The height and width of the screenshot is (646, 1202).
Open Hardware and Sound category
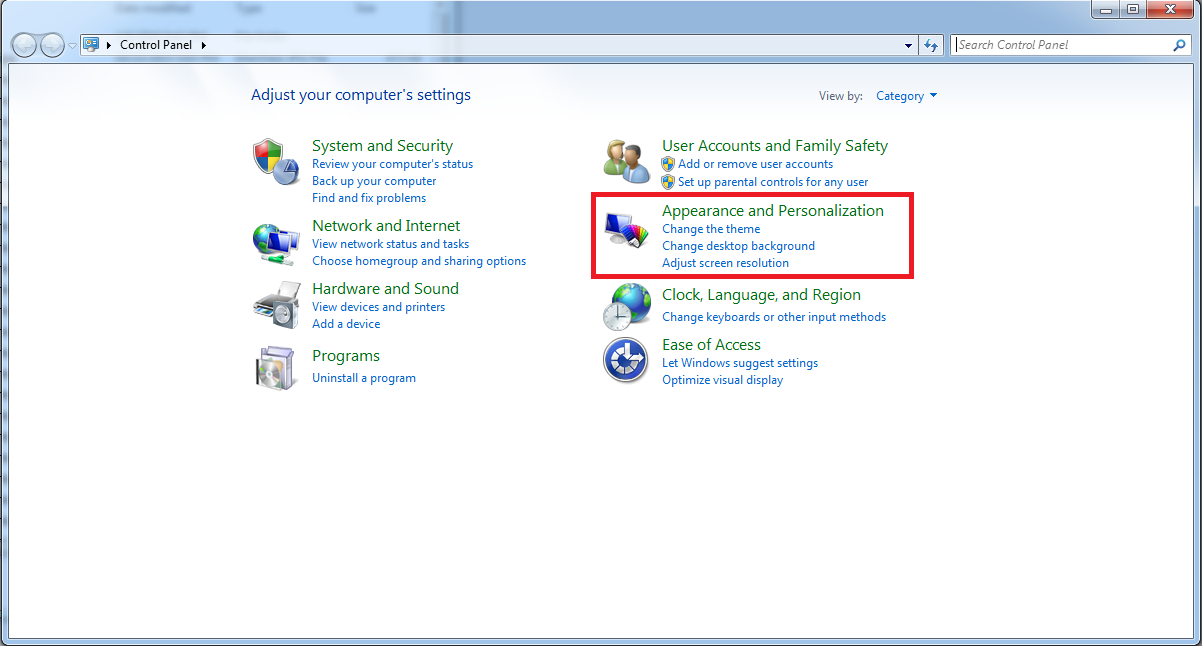coord(385,289)
